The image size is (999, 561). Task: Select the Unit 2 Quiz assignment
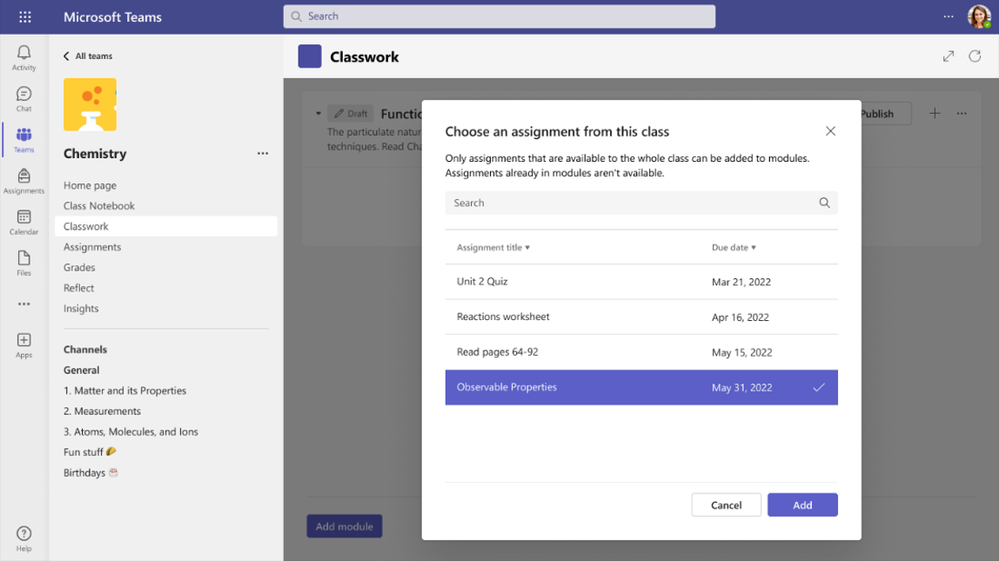(641, 281)
